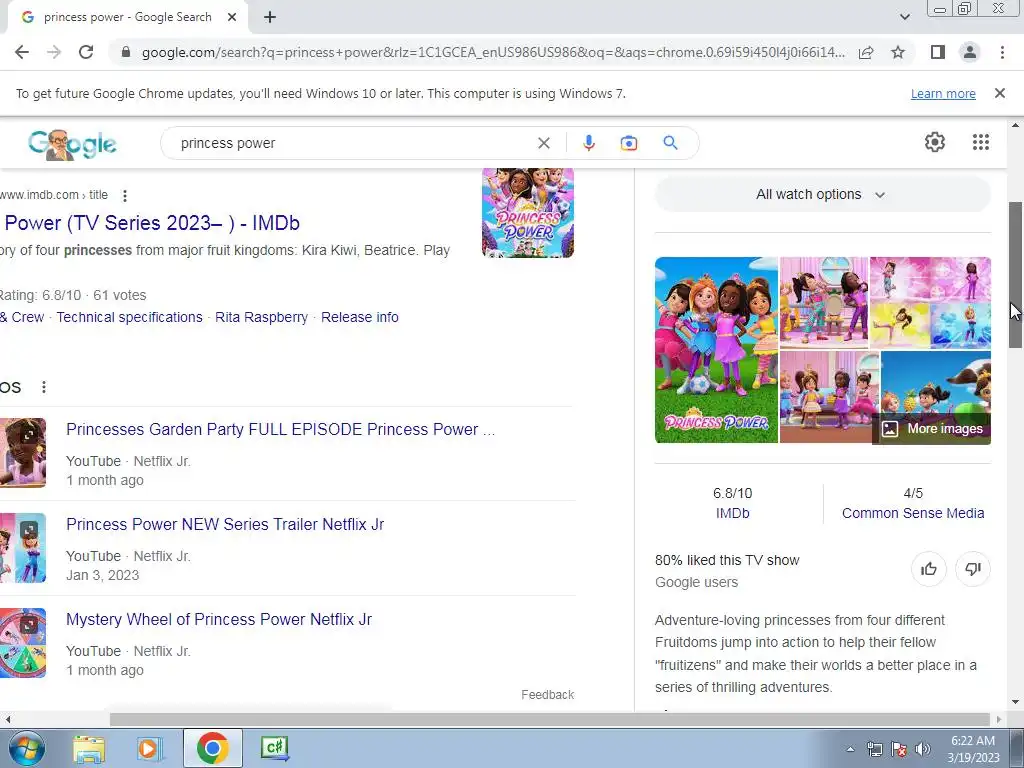The image size is (1024, 768).
Task: Click More images in the knowledge panel
Action: [932, 428]
